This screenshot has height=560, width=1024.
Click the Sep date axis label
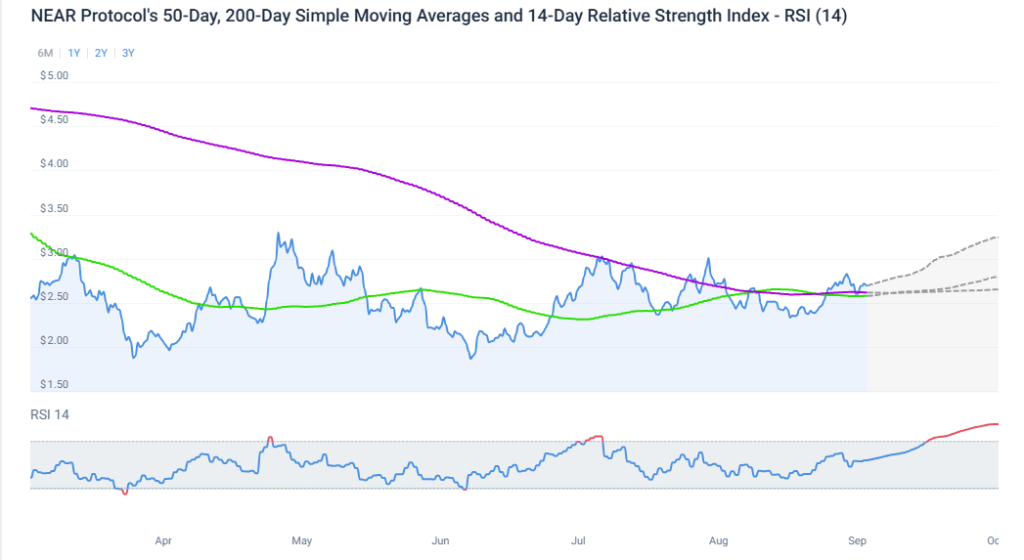(x=857, y=540)
